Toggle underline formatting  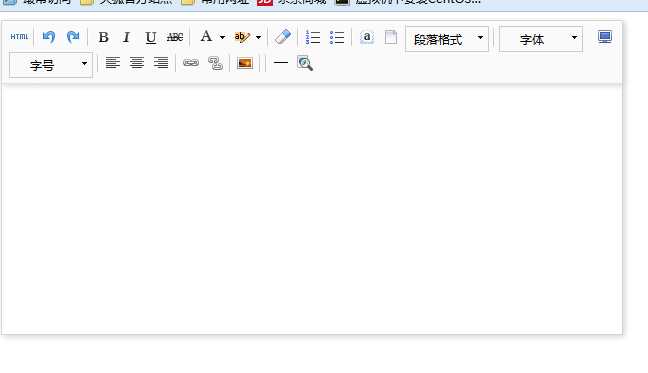coord(151,38)
